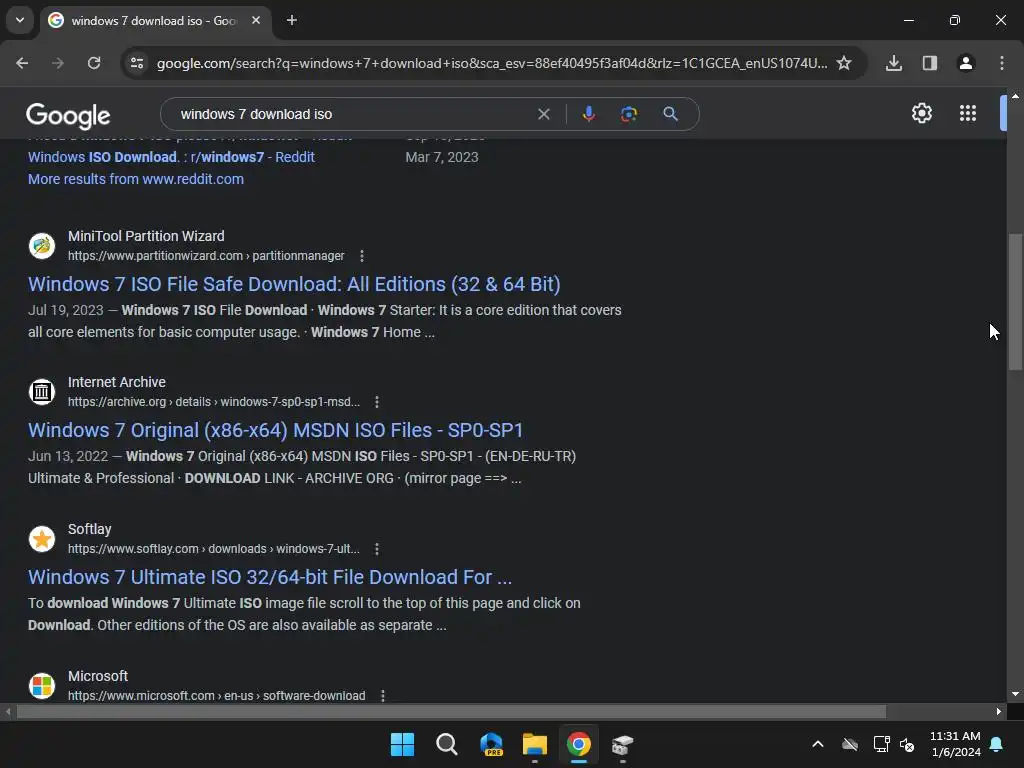Click the Google logo
This screenshot has height=768, width=1024.
point(68,116)
